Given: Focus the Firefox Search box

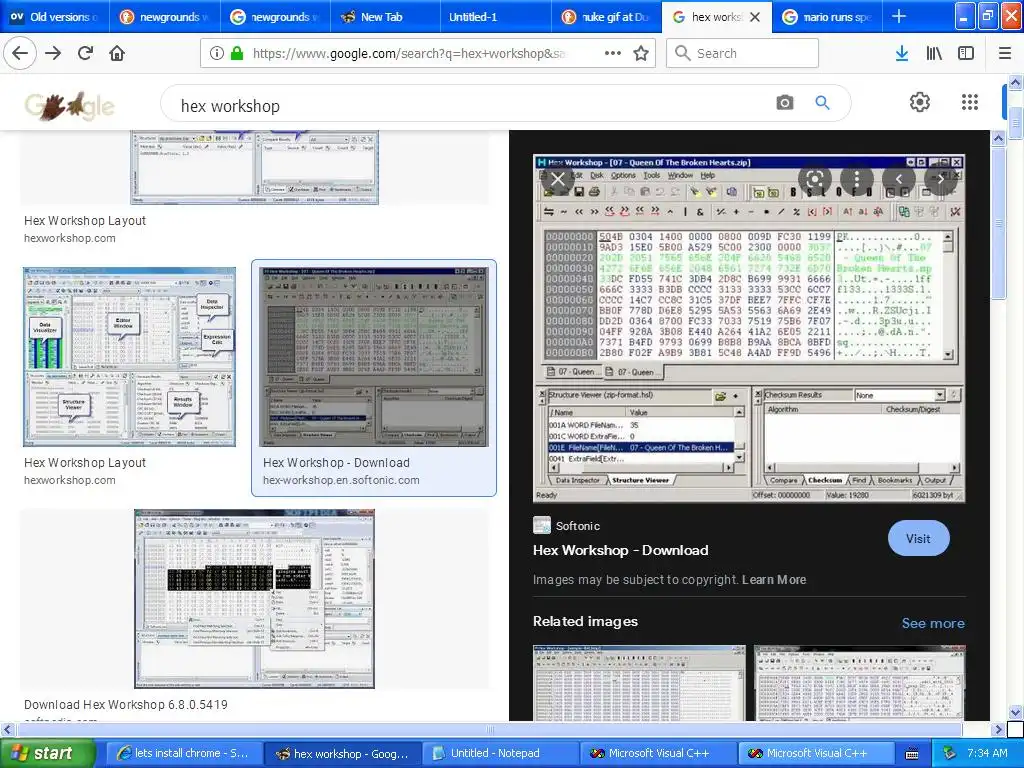Looking at the screenshot, I should [742, 53].
